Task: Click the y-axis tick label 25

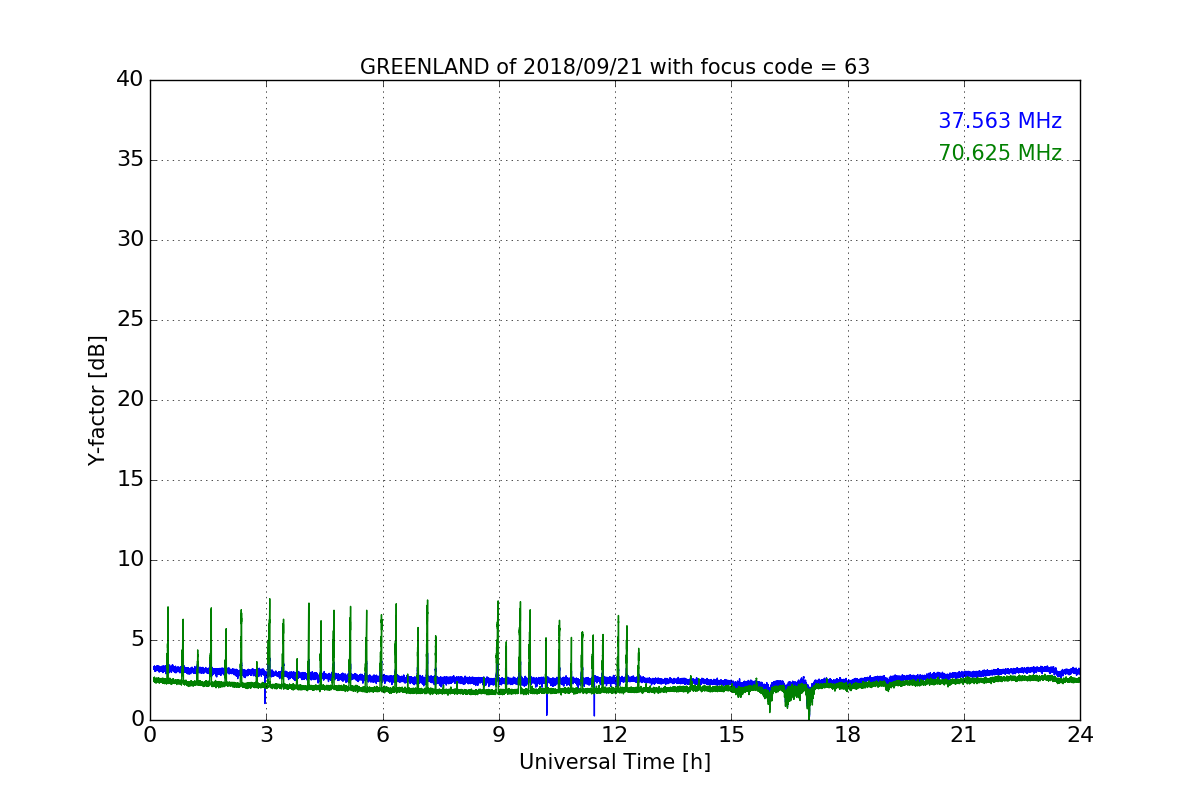Action: [130, 319]
